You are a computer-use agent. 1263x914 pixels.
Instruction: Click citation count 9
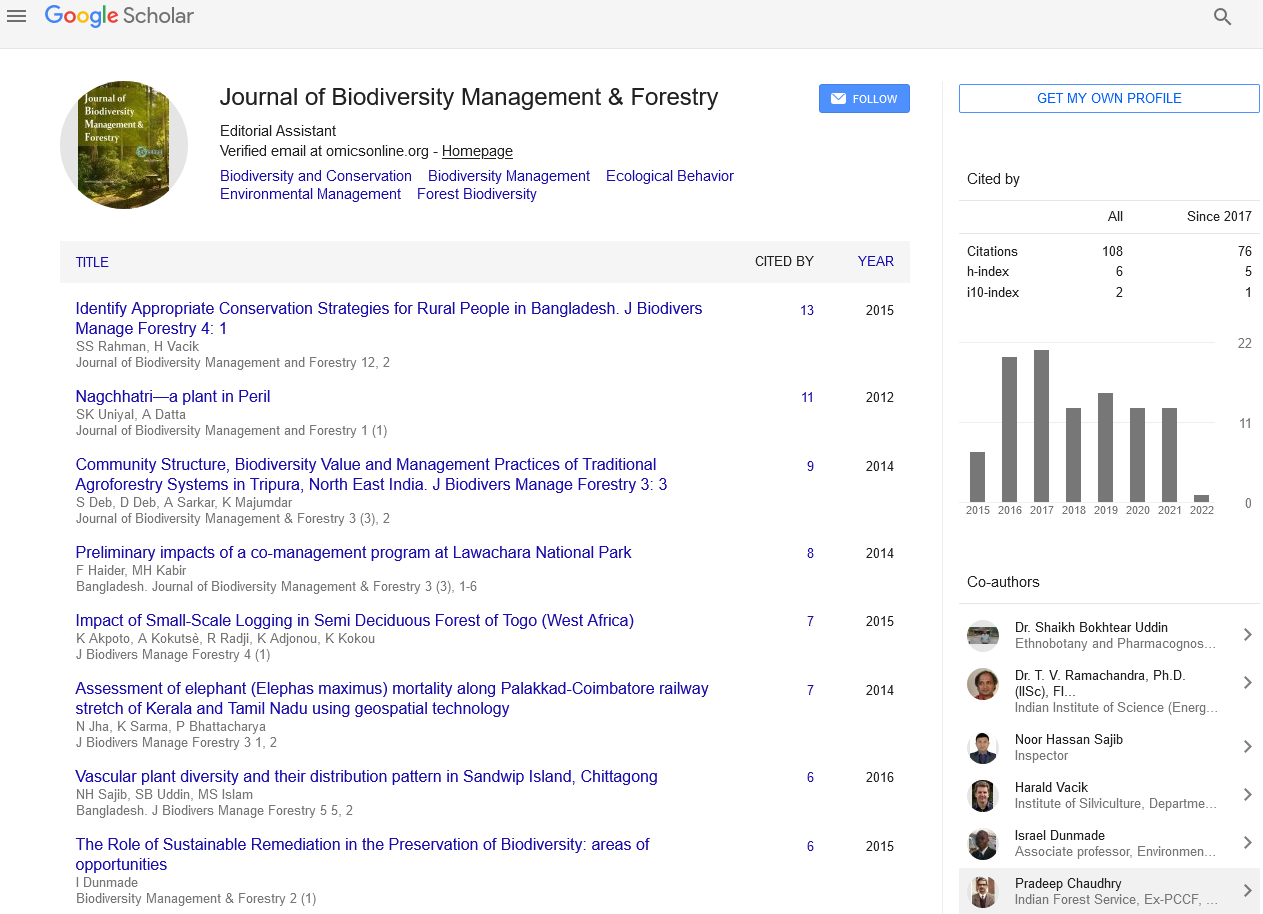pyautogui.click(x=810, y=467)
